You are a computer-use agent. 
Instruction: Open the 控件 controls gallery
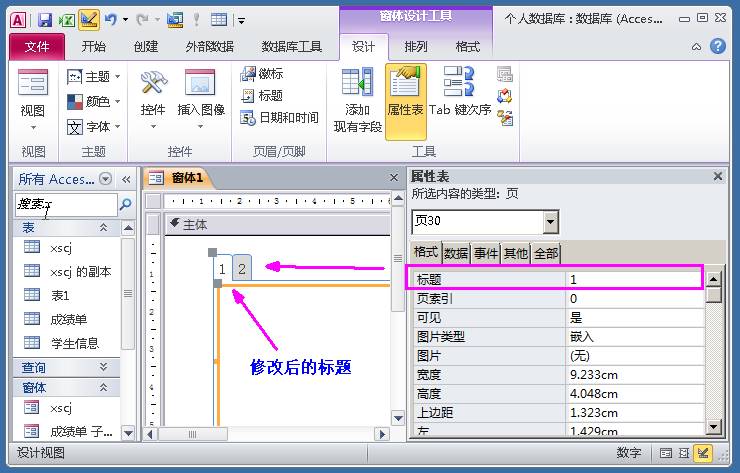[x=153, y=100]
